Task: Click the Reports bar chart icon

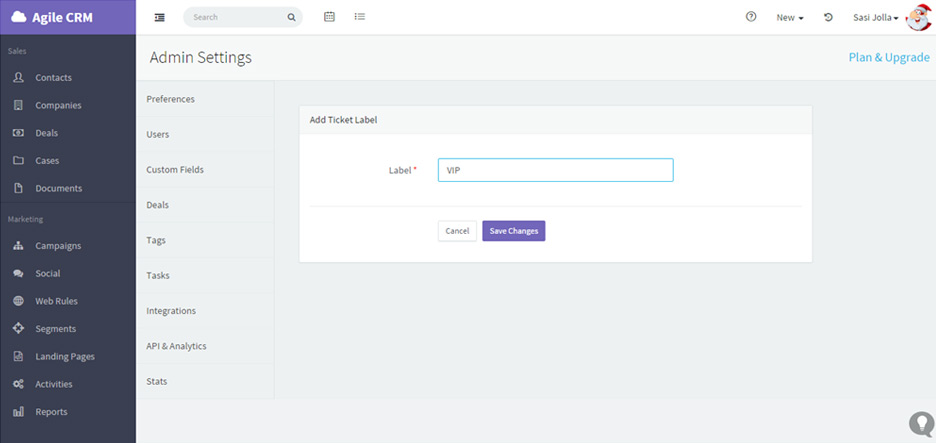Action: pos(19,411)
